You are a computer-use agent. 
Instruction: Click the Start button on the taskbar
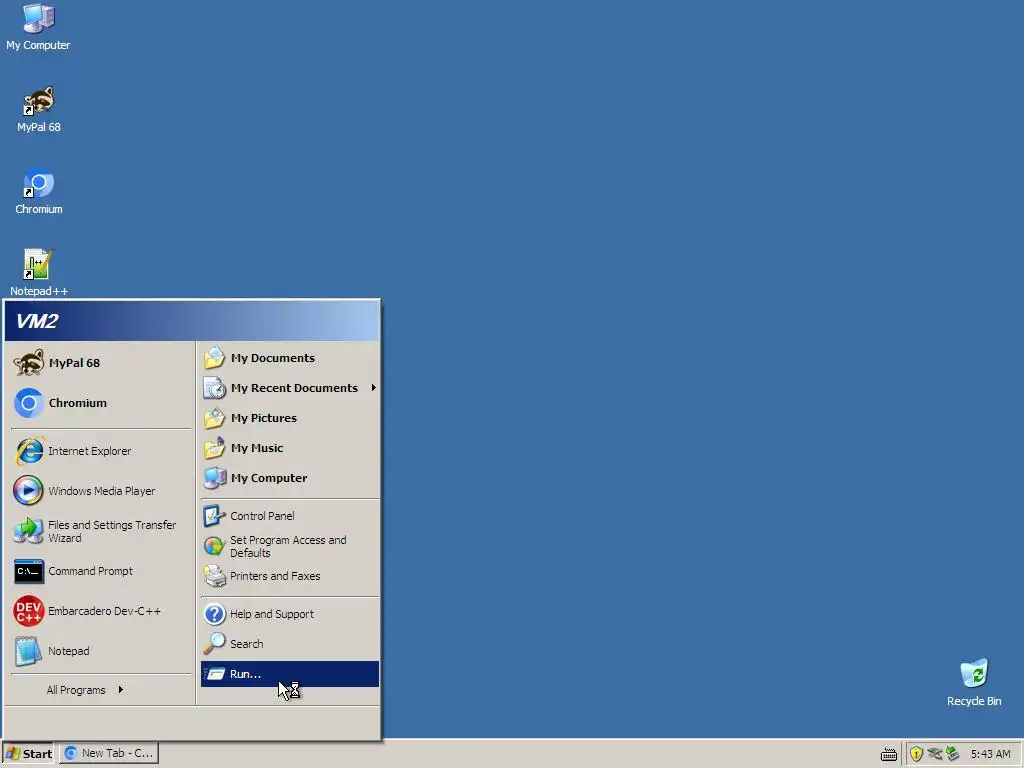[x=29, y=754]
